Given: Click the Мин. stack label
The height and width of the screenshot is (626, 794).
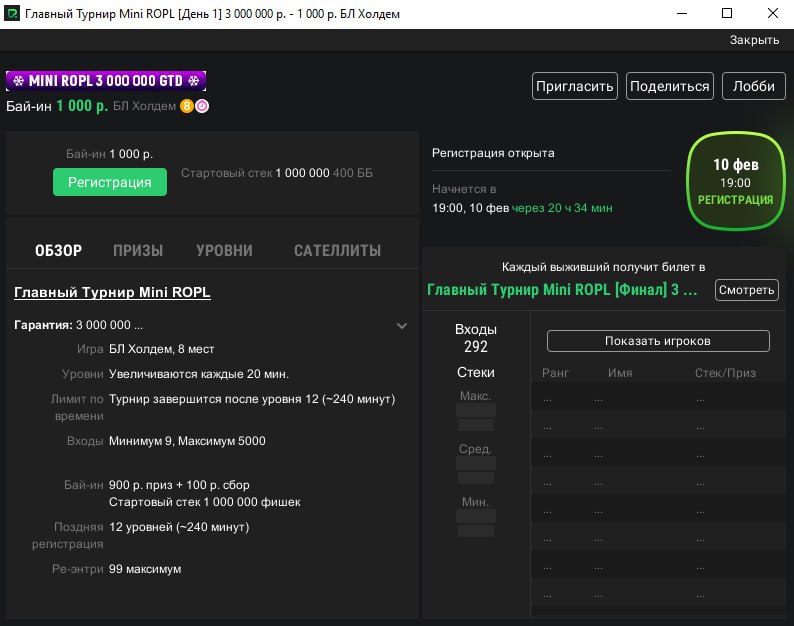Looking at the screenshot, I should click(475, 501).
